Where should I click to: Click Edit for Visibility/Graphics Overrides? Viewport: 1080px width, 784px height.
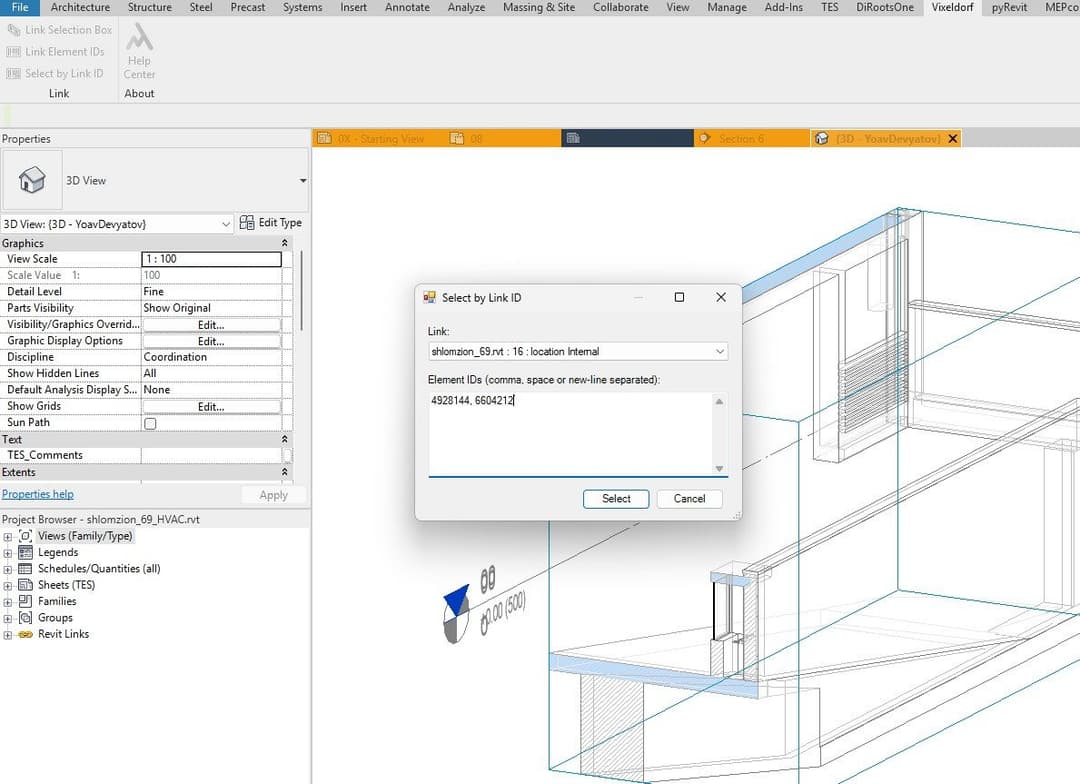(x=211, y=324)
